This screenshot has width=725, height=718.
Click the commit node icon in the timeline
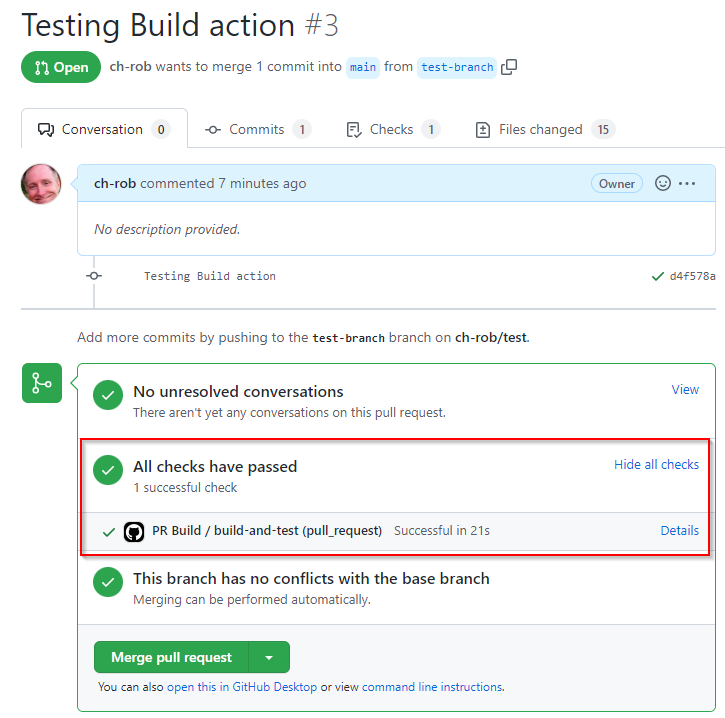click(x=94, y=276)
